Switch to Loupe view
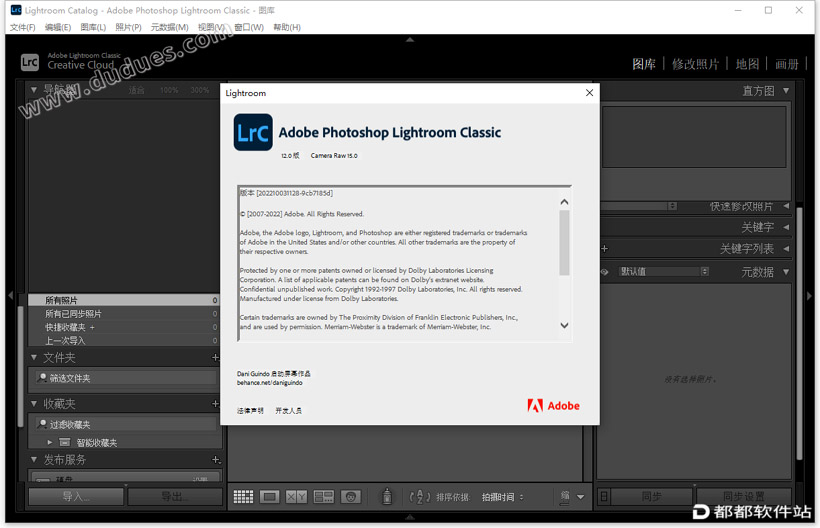Viewport: 820px width, 528px height. click(270, 497)
